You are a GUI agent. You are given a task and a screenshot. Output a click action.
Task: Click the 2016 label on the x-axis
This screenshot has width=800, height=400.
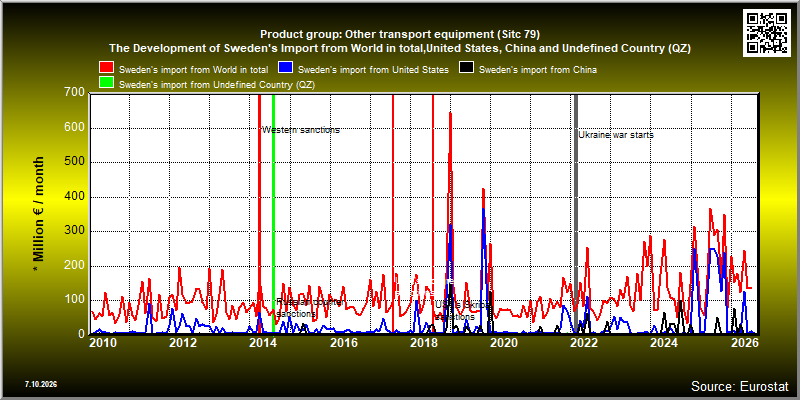tap(343, 342)
